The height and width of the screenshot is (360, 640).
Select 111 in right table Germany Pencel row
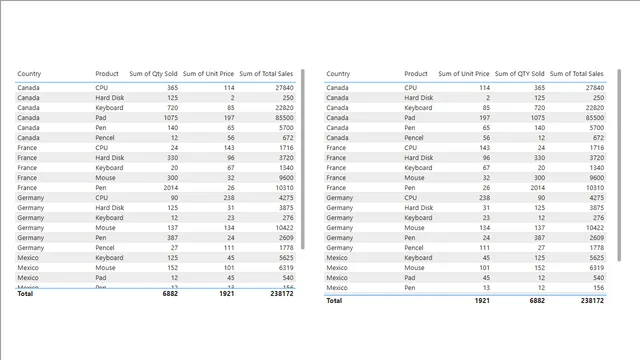(x=485, y=248)
